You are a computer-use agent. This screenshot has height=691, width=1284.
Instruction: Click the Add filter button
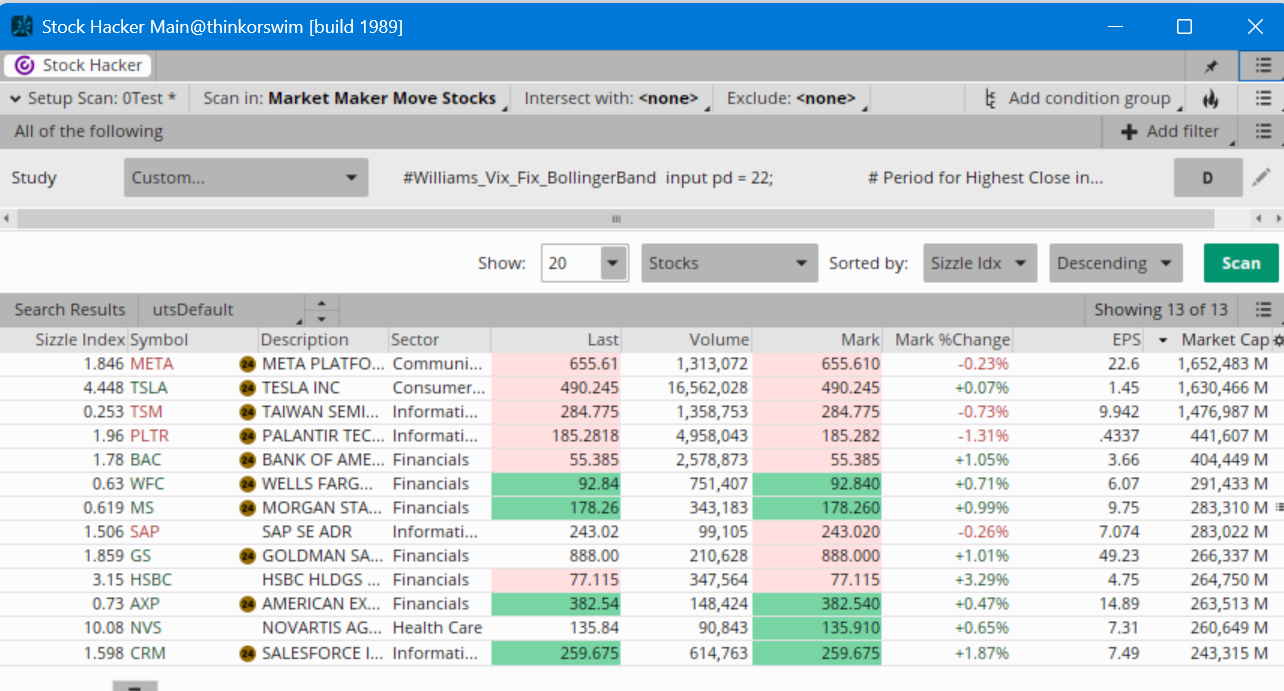(x=1170, y=132)
